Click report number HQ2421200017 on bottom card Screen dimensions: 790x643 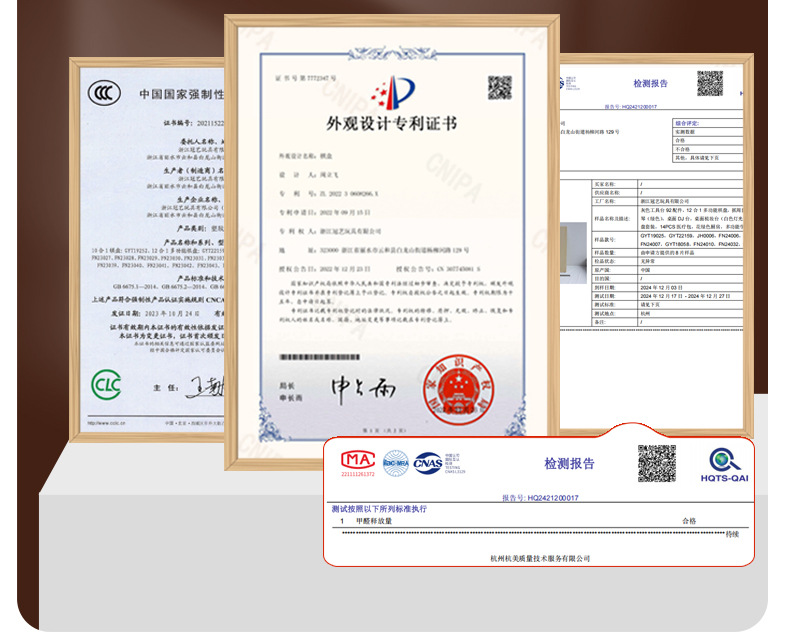click(540, 498)
